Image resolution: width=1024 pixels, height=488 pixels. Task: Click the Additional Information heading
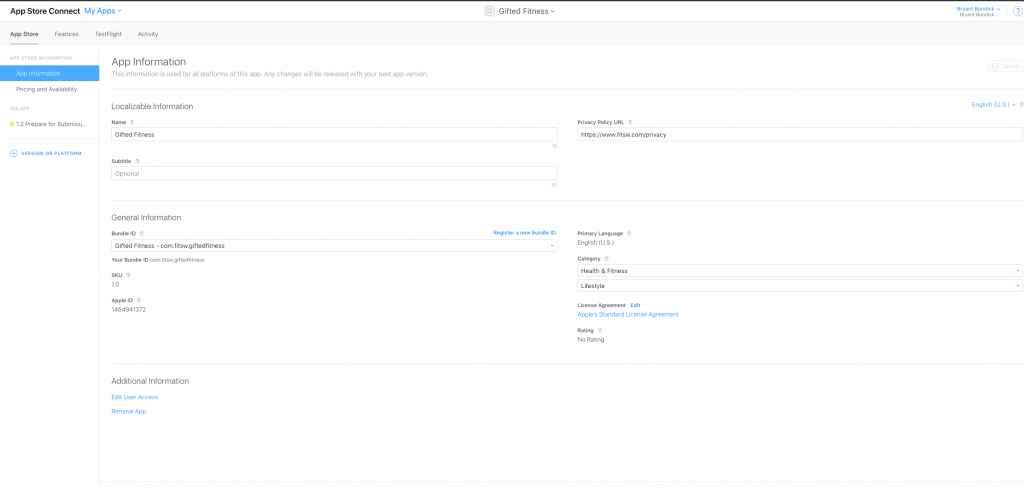150,381
